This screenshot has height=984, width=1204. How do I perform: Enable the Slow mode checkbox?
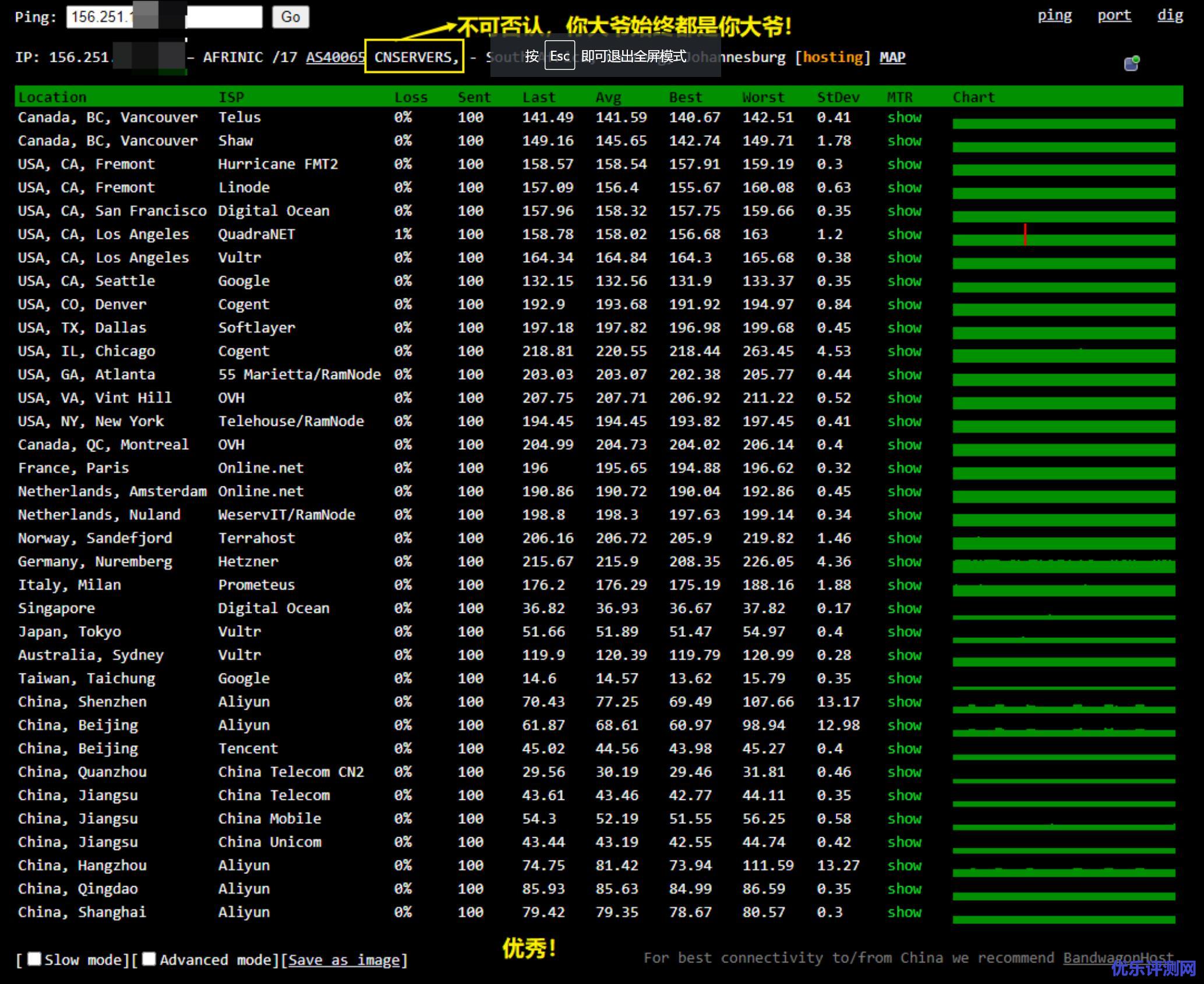(34, 958)
